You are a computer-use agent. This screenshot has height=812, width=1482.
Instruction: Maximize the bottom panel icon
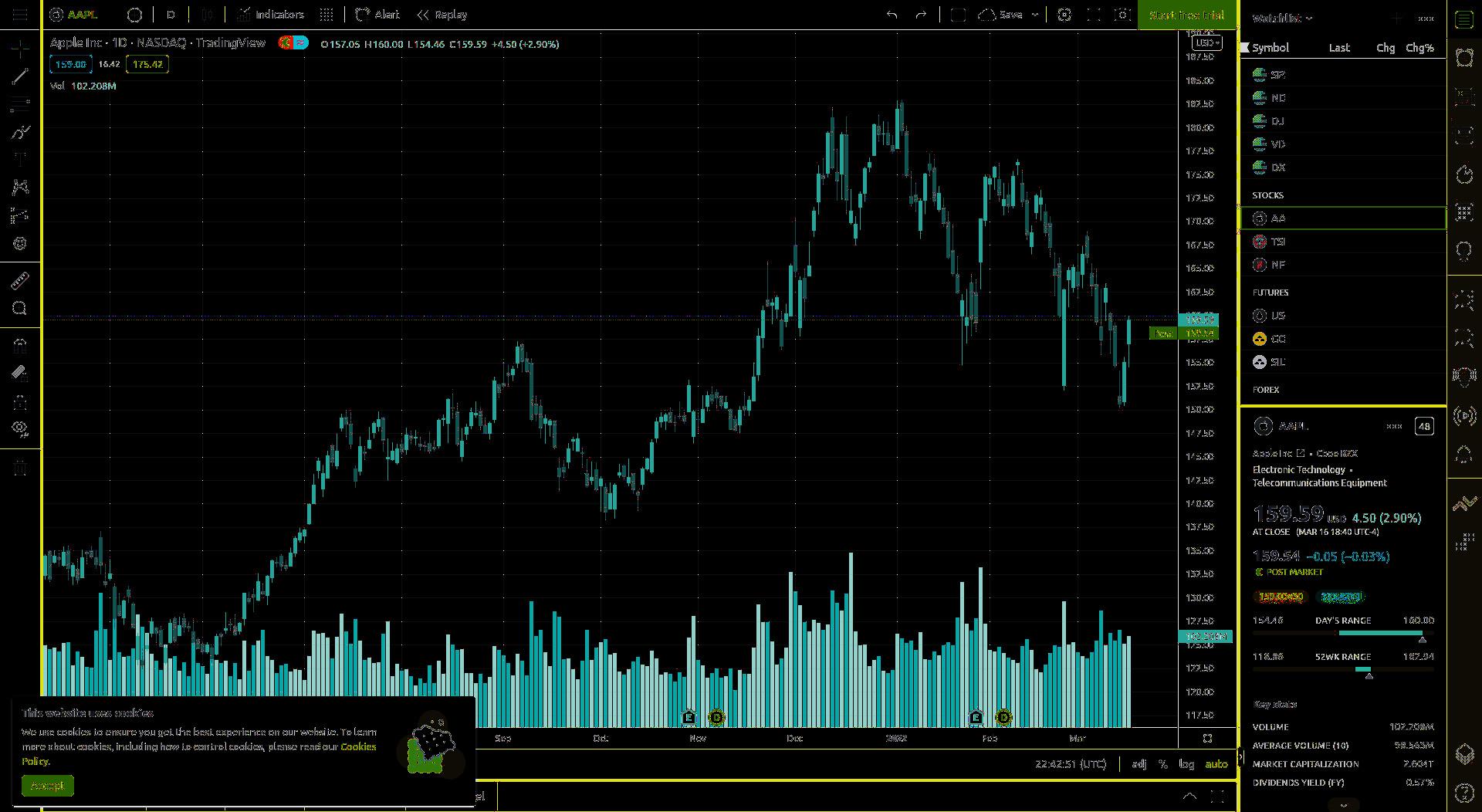pos(1217,796)
